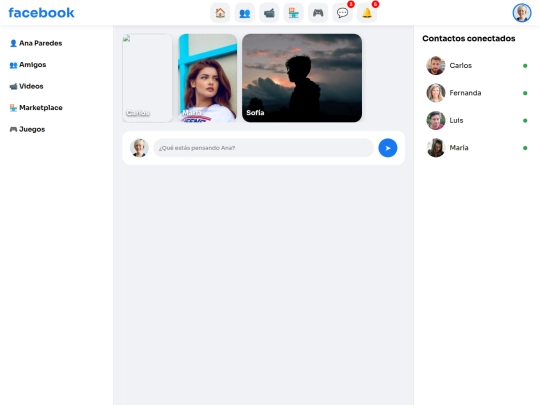Image resolution: width=540 pixels, height=405 pixels.
Task: Open the Games controller icon in top navigation
Action: (318, 13)
